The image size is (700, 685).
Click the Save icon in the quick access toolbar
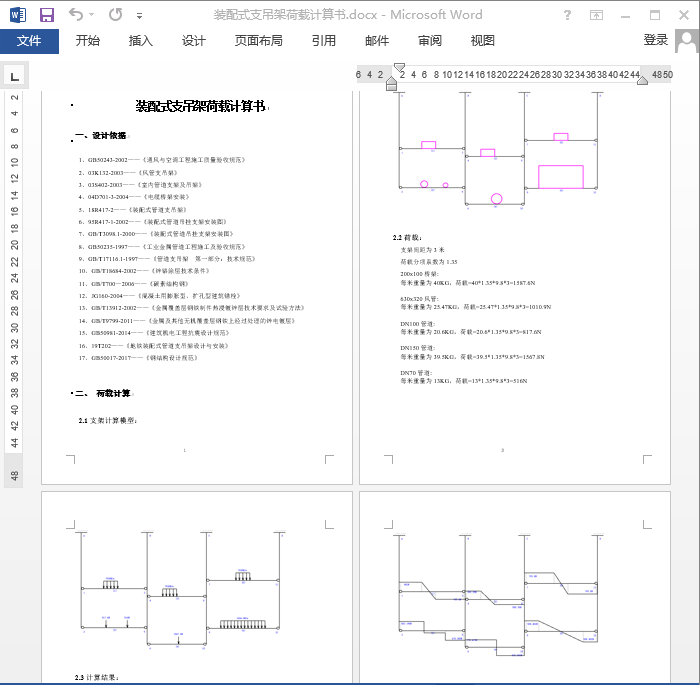(x=46, y=15)
